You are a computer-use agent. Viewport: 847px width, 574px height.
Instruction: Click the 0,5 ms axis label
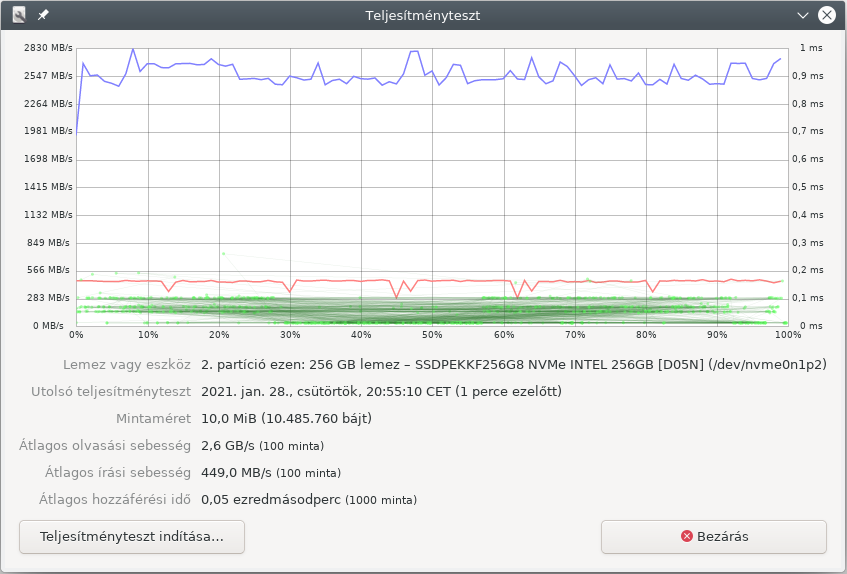(x=808, y=187)
